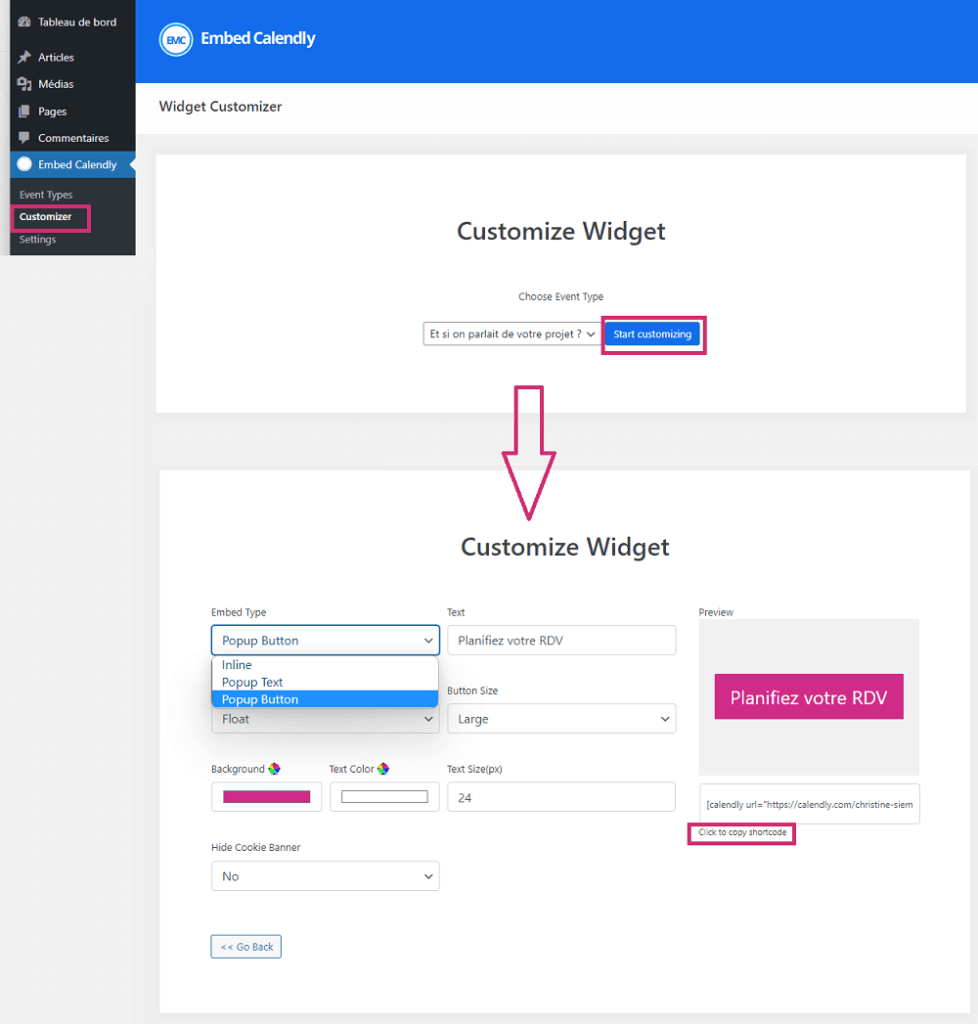This screenshot has width=978, height=1024.
Task: Click the Embed Calendly header title
Action: tap(258, 39)
